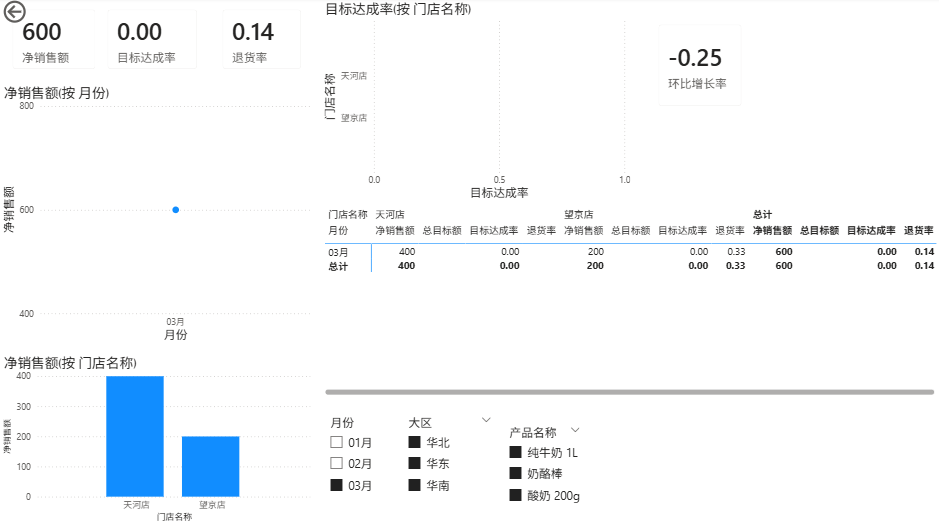
Task: Uncheck the 03月 month checkbox
Action: (337, 486)
